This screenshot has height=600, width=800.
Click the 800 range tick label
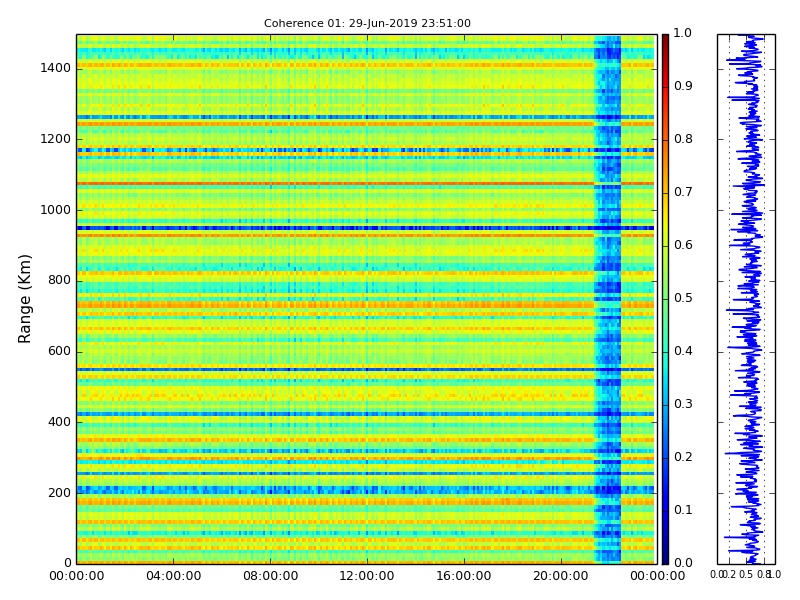click(x=59, y=281)
